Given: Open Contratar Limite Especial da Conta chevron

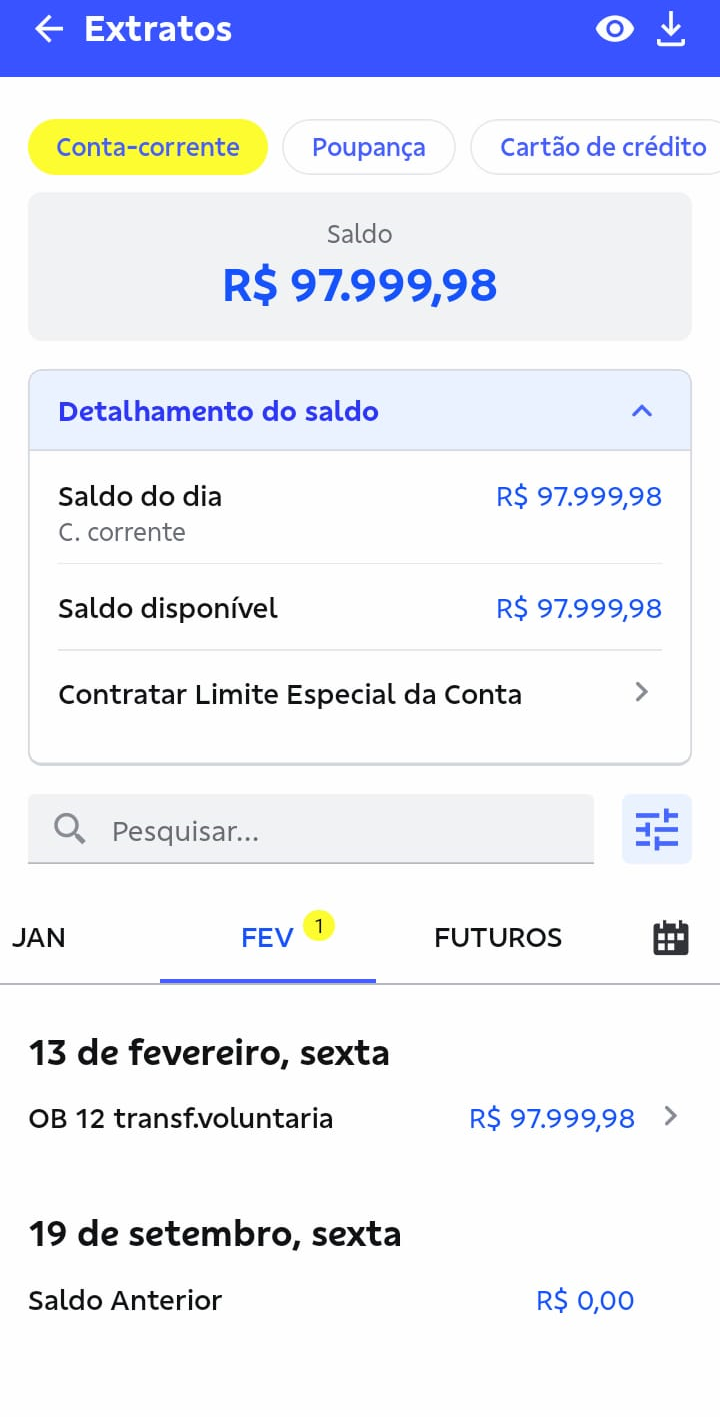Looking at the screenshot, I should click(x=642, y=693).
